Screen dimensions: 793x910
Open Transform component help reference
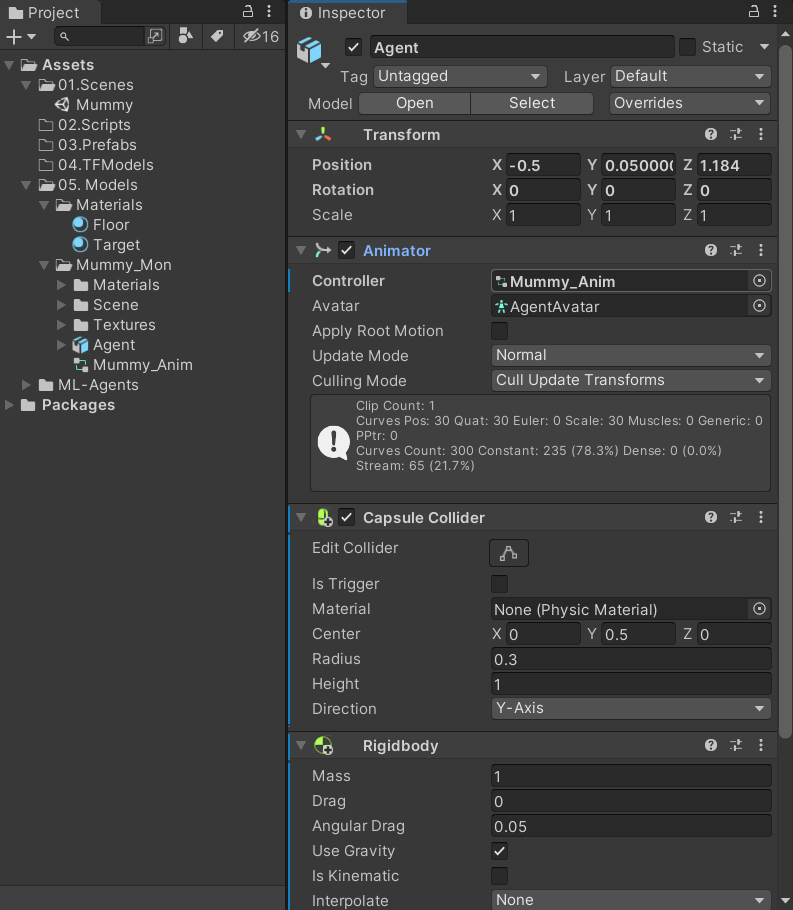[x=711, y=135]
